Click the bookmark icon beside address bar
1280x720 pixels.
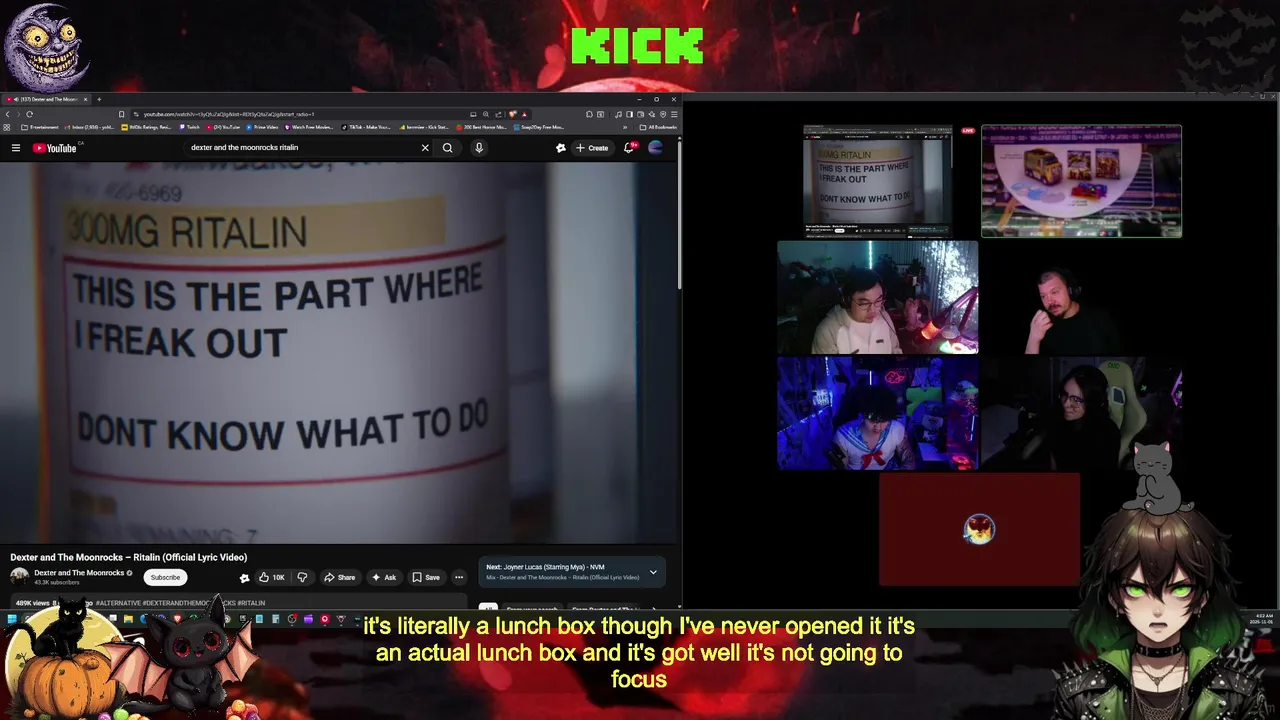coord(122,114)
